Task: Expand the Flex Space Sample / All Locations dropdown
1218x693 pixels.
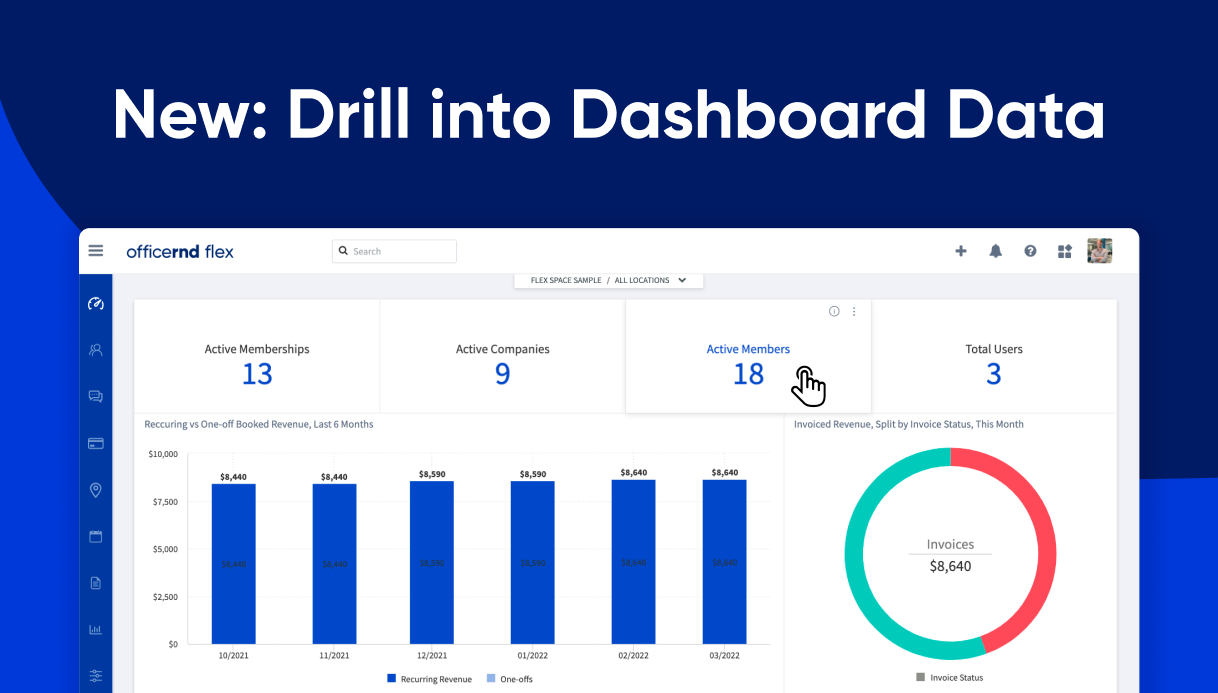Action: pos(609,280)
